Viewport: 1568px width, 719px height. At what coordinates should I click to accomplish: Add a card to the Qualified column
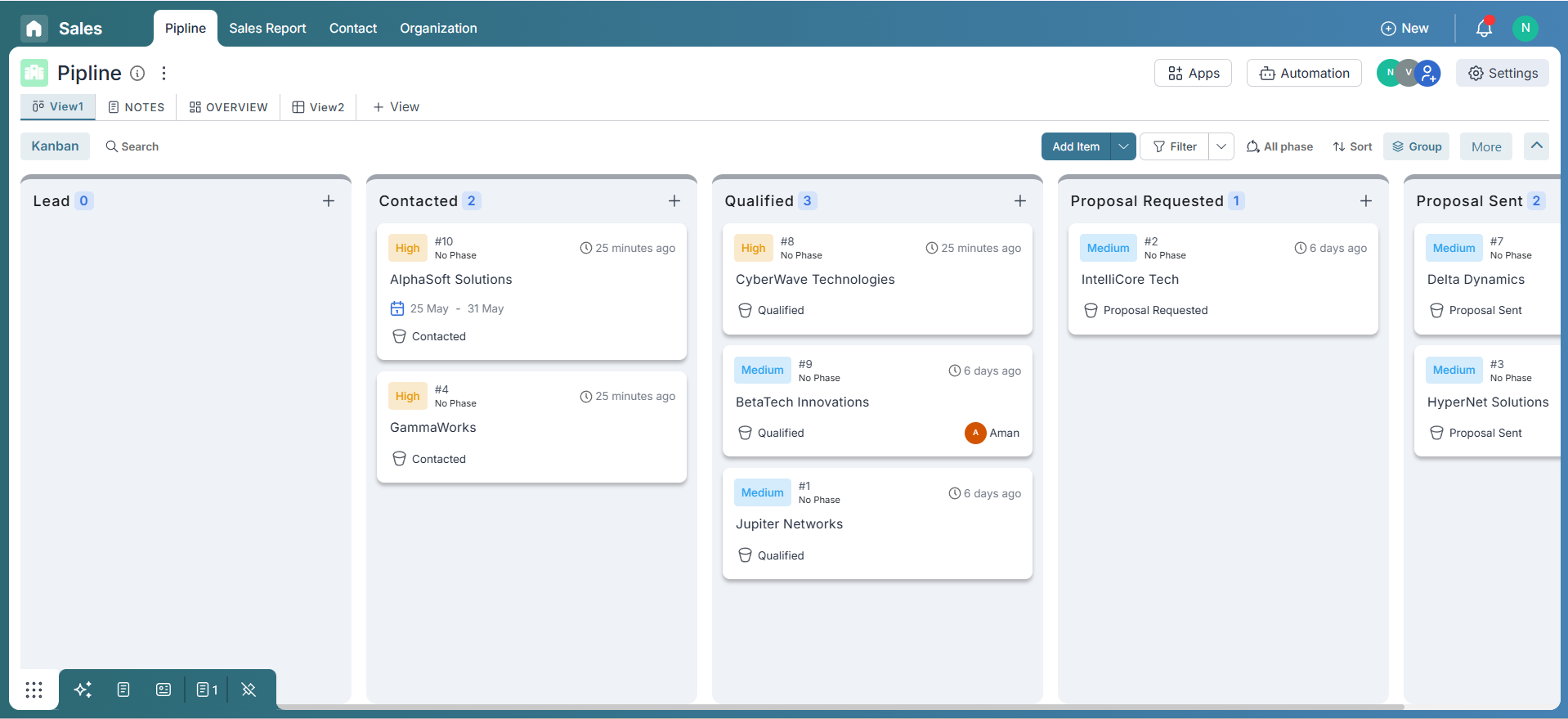[x=1020, y=201]
